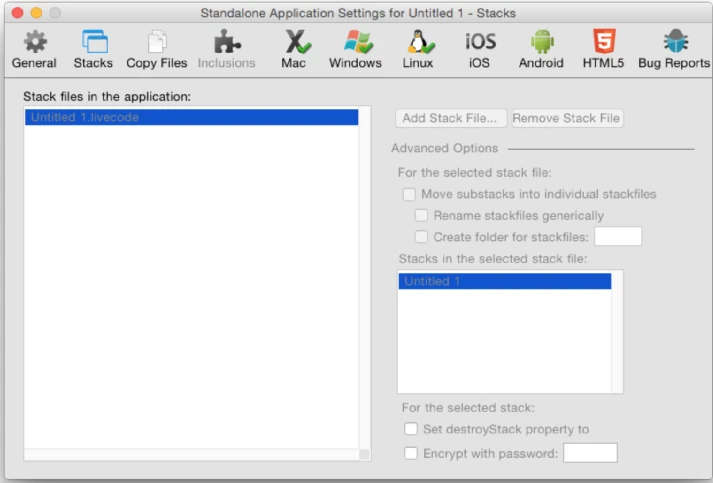Click the encryption password input field
The width and height of the screenshot is (713, 483).
click(590, 453)
